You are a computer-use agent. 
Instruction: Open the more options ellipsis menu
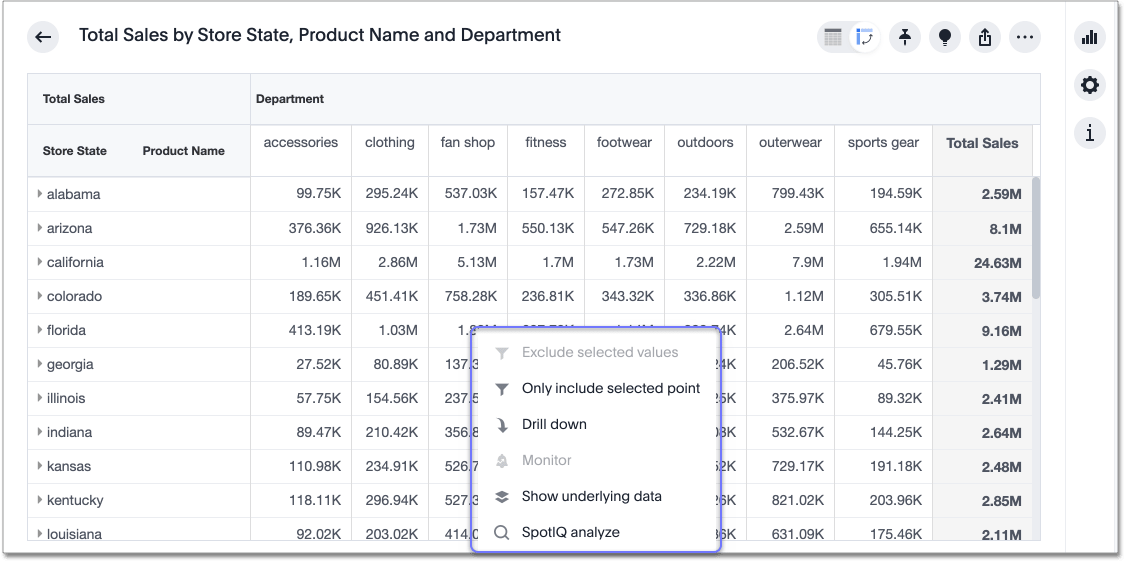tap(1025, 37)
